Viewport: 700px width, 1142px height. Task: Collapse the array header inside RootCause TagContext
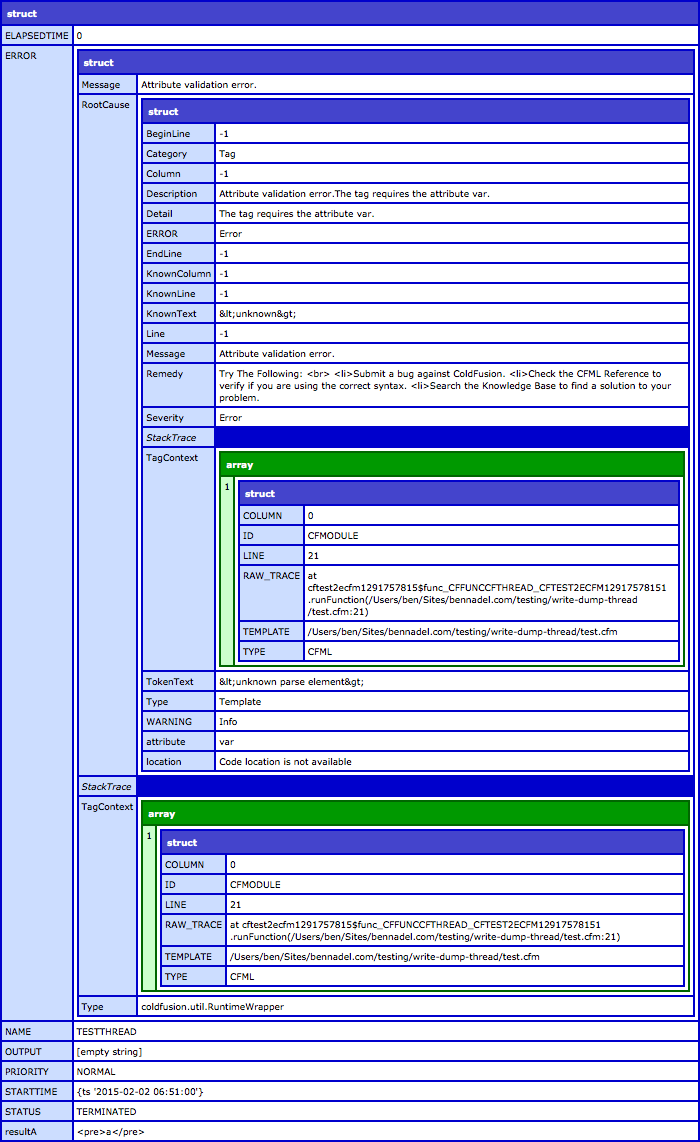(x=452, y=464)
